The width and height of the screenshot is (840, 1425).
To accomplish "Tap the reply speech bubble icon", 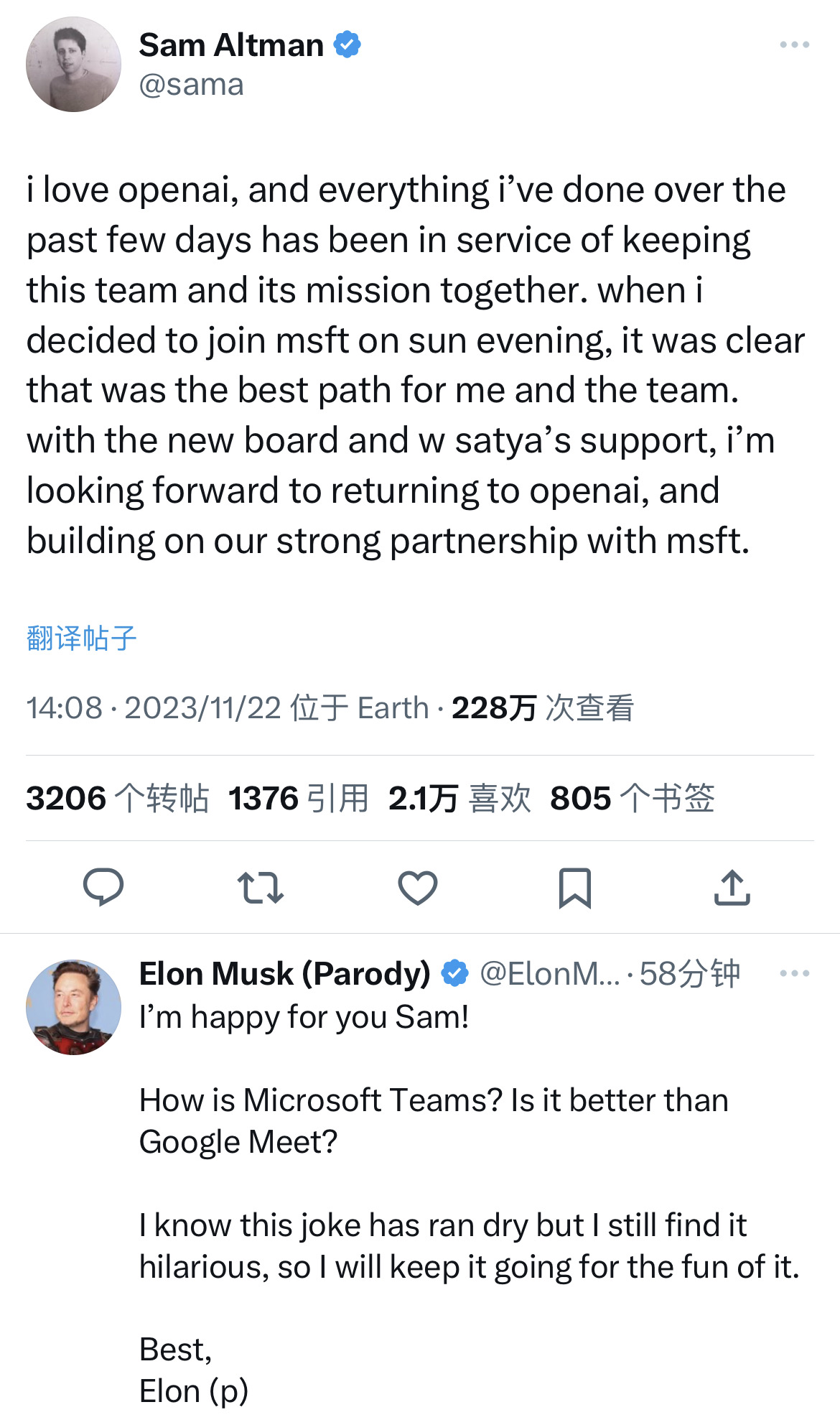I will (x=103, y=886).
